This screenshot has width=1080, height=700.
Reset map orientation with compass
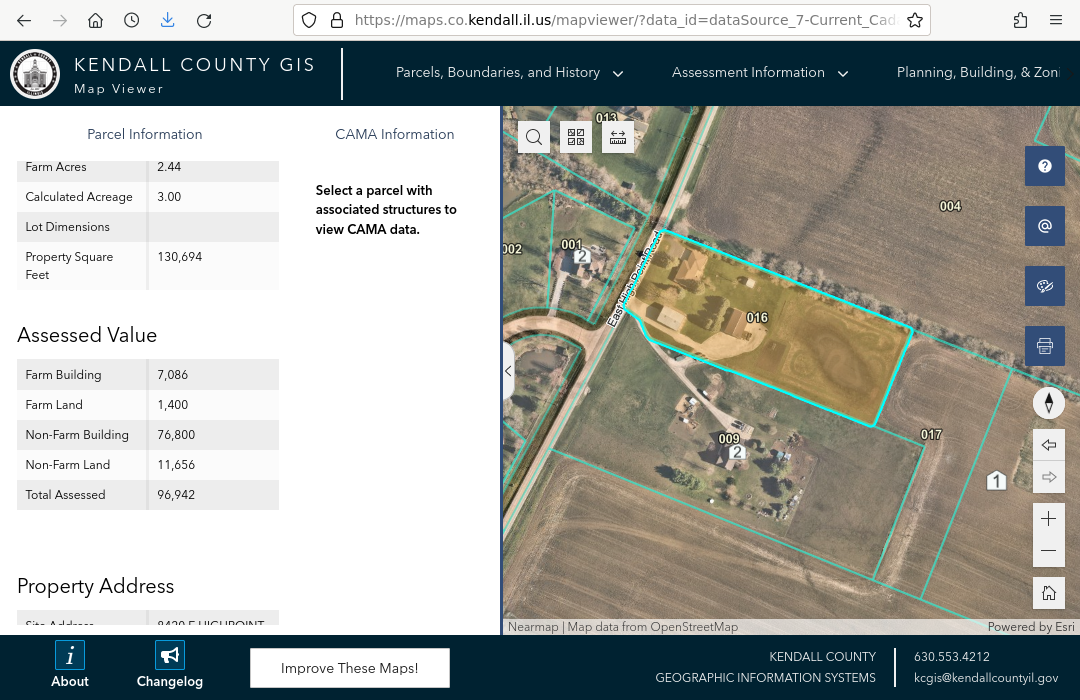[1048, 403]
